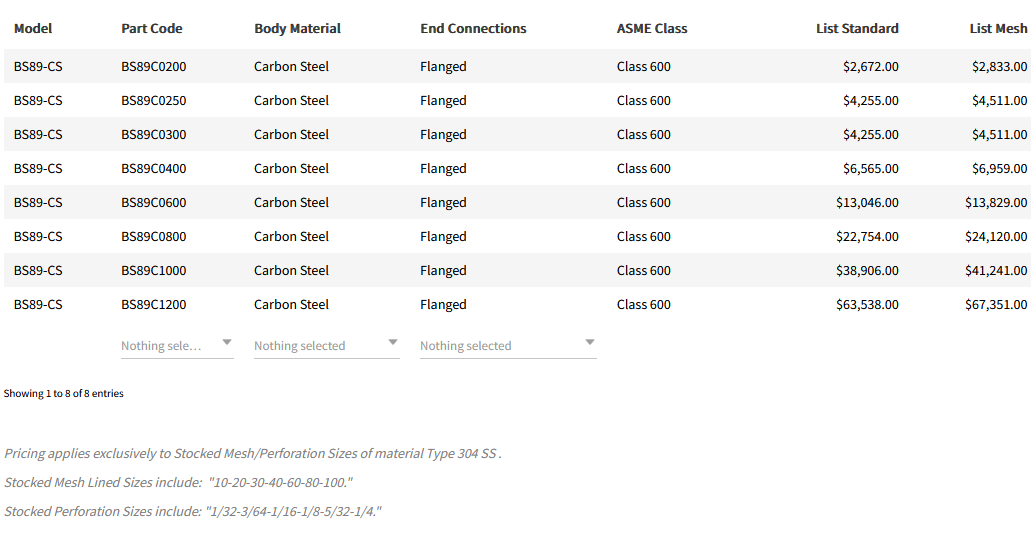This screenshot has width=1031, height=537.
Task: Select the BS89C1200 row part code
Action: tap(154, 305)
